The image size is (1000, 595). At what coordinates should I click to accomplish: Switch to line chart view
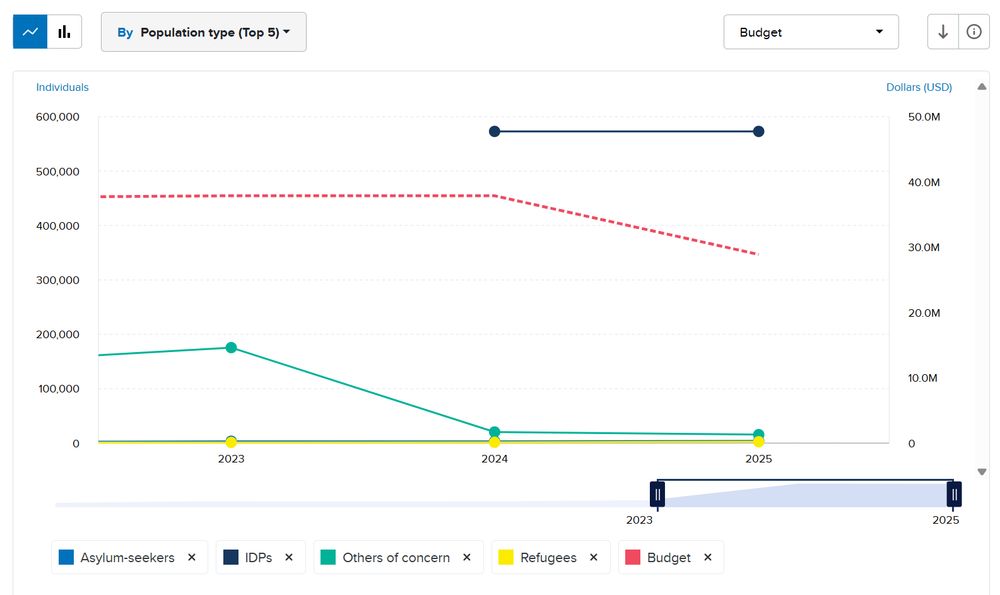coord(31,32)
